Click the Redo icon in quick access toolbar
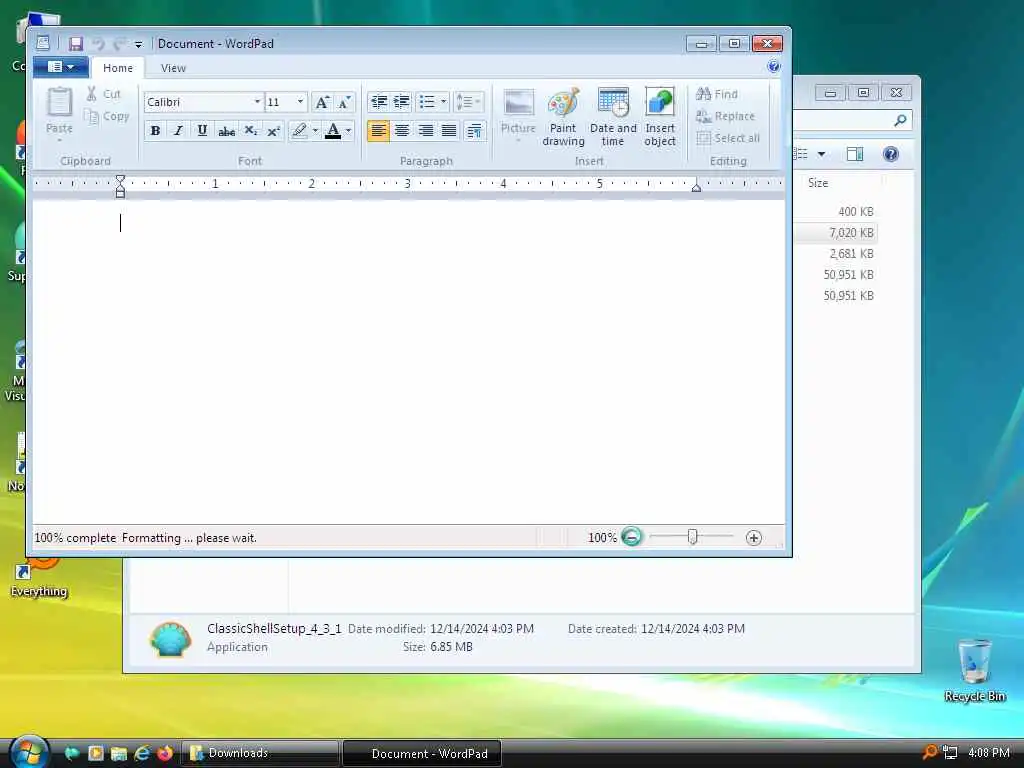This screenshot has width=1024, height=768. pyautogui.click(x=119, y=44)
